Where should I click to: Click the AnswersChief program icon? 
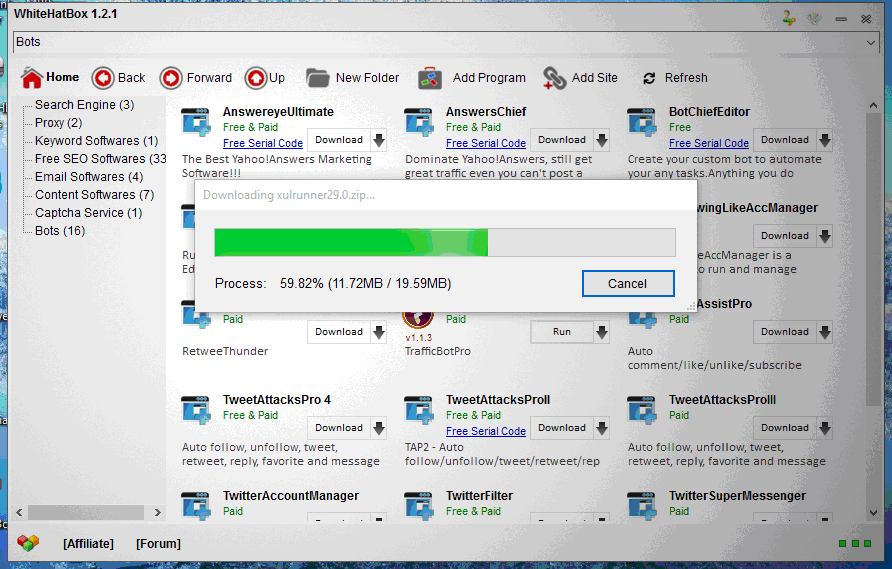[419, 122]
